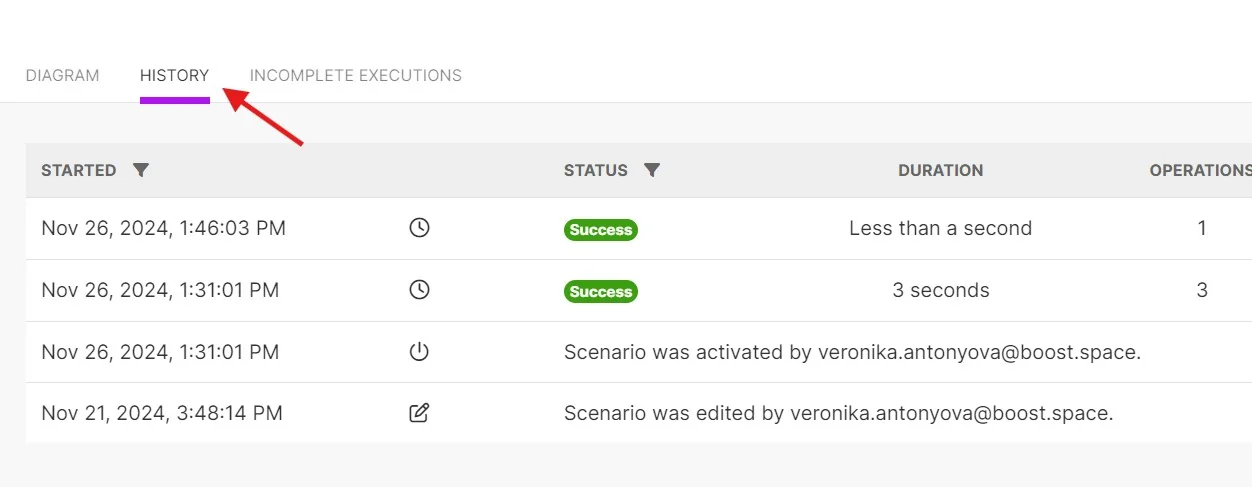Open the INCOMPLETE EXECUTIONS tab
Viewport: 1252px width, 487px height.
click(x=356, y=76)
